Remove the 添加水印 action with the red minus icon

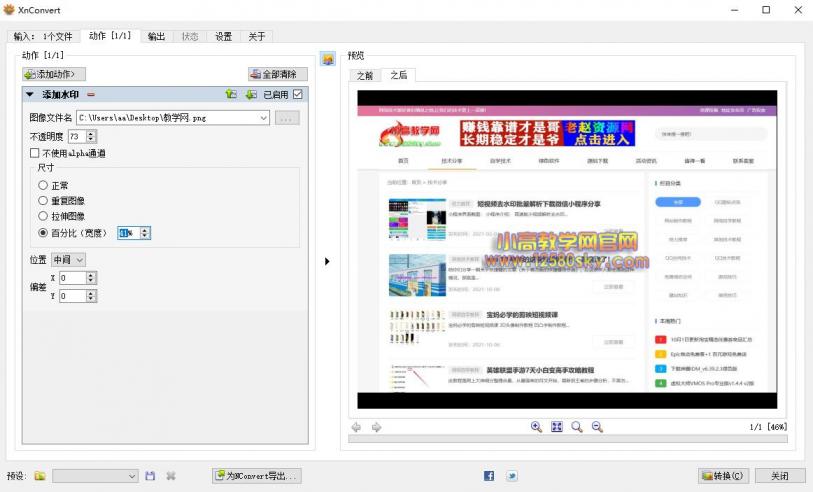91,94
